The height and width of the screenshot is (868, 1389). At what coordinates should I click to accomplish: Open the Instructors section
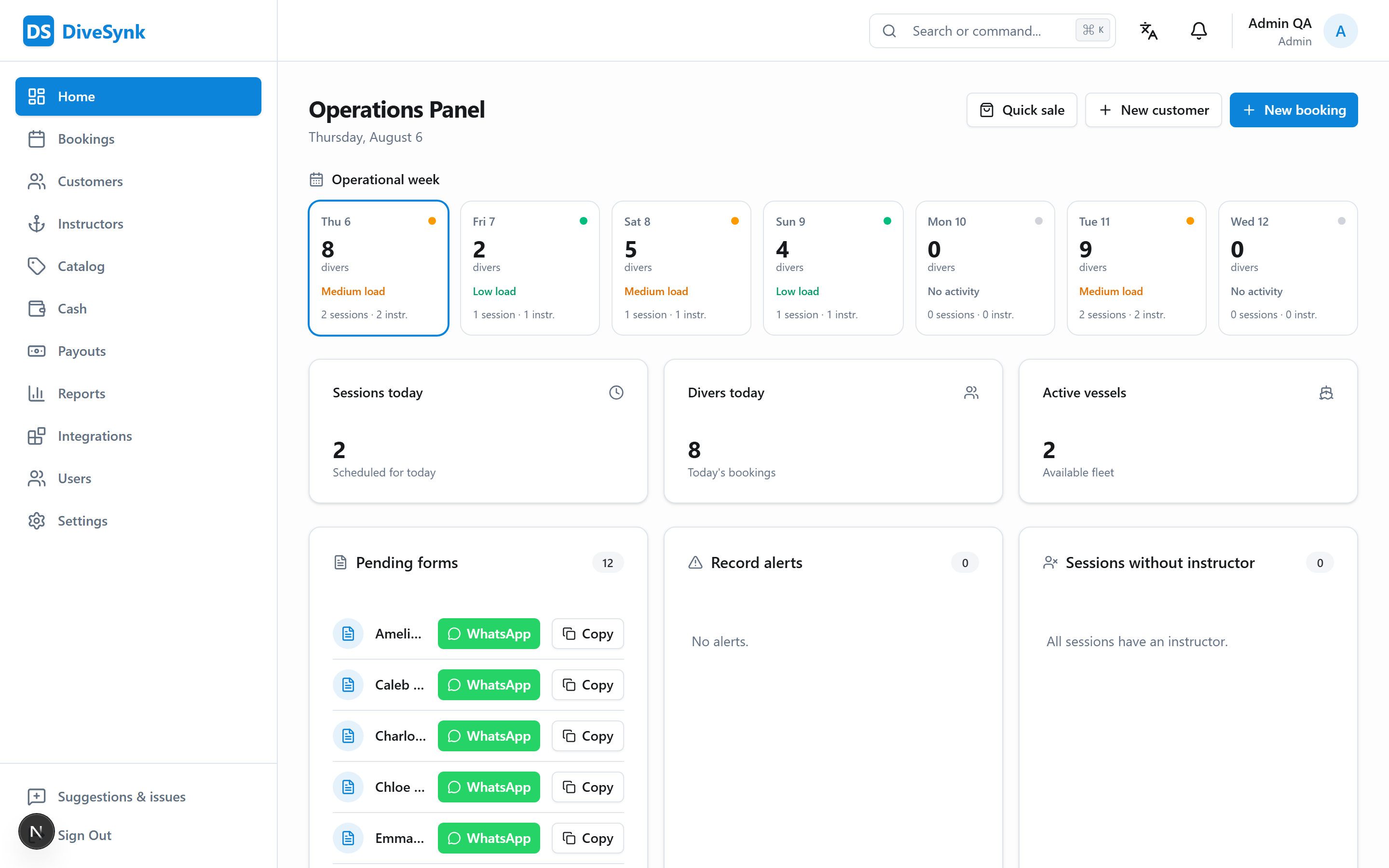point(138,224)
